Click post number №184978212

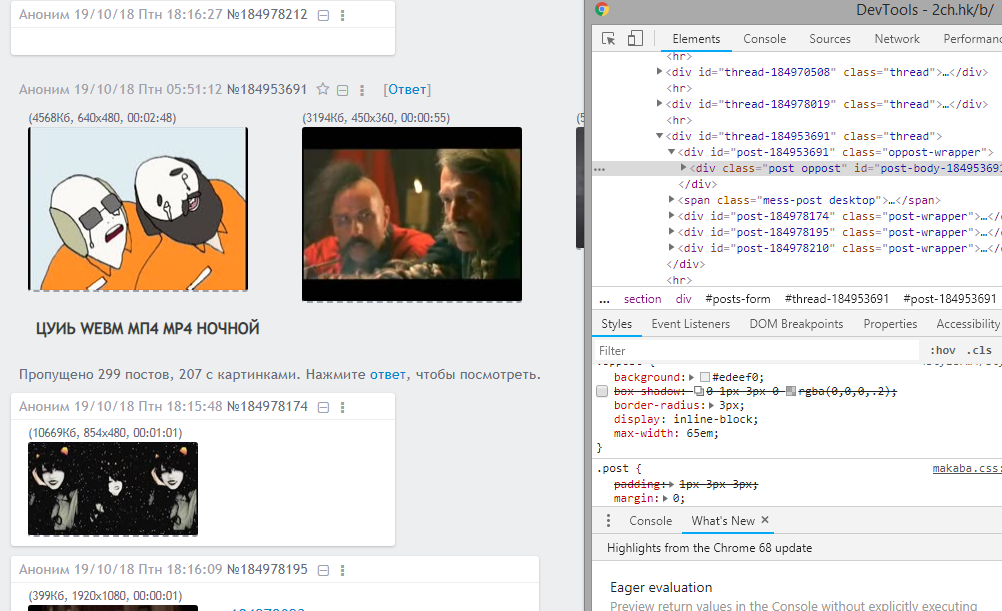click(267, 15)
